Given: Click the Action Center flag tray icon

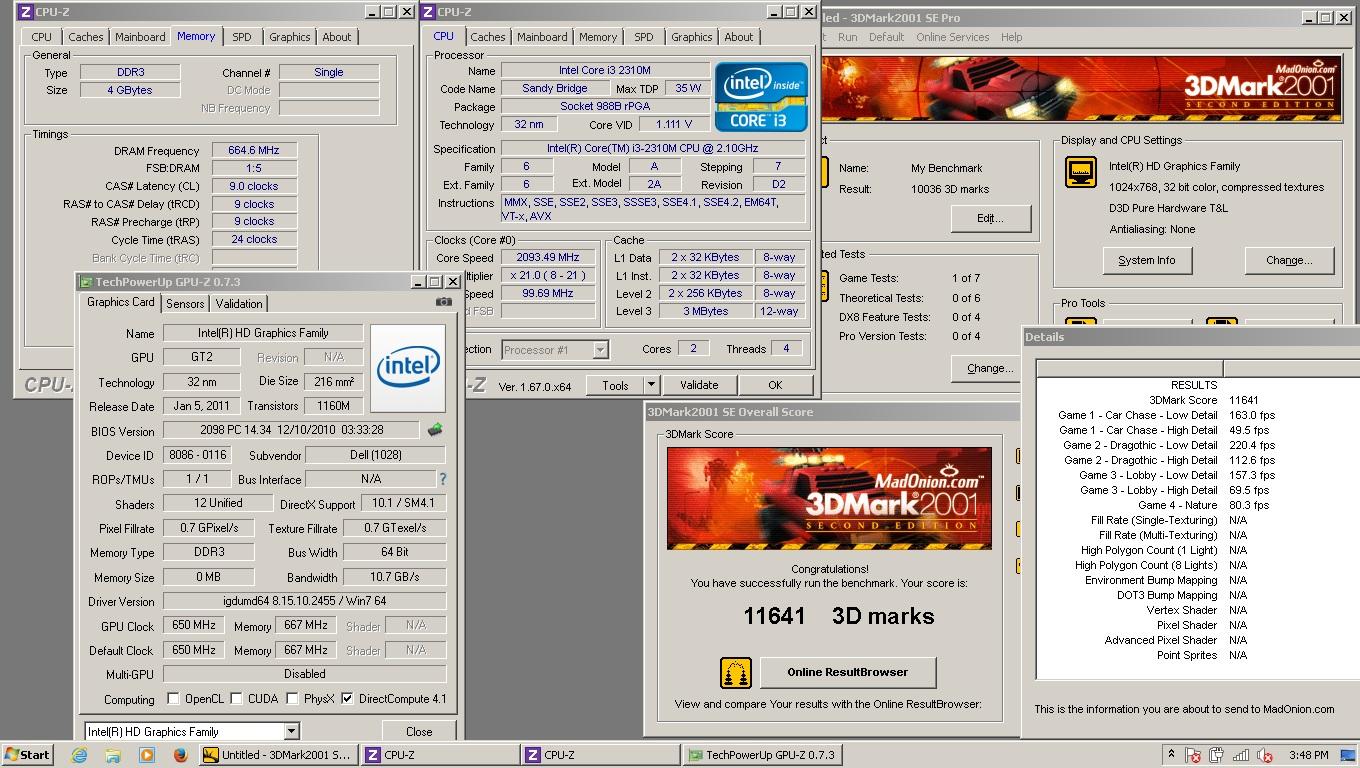Looking at the screenshot, I should [1193, 755].
